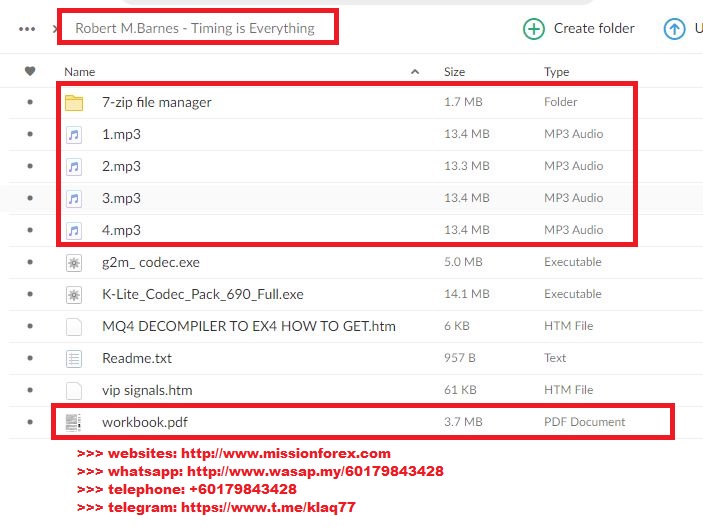Screen dimensions: 703x529
Task: Click the three-dot breadcrumb menu
Action: click(27, 29)
